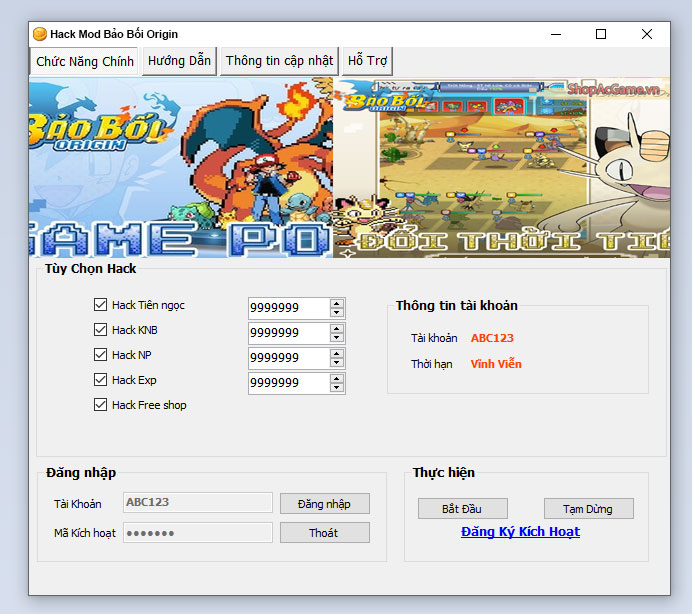Click the Hack KNB number field
Screen dimensions: 693x616
pyautogui.click(x=289, y=333)
